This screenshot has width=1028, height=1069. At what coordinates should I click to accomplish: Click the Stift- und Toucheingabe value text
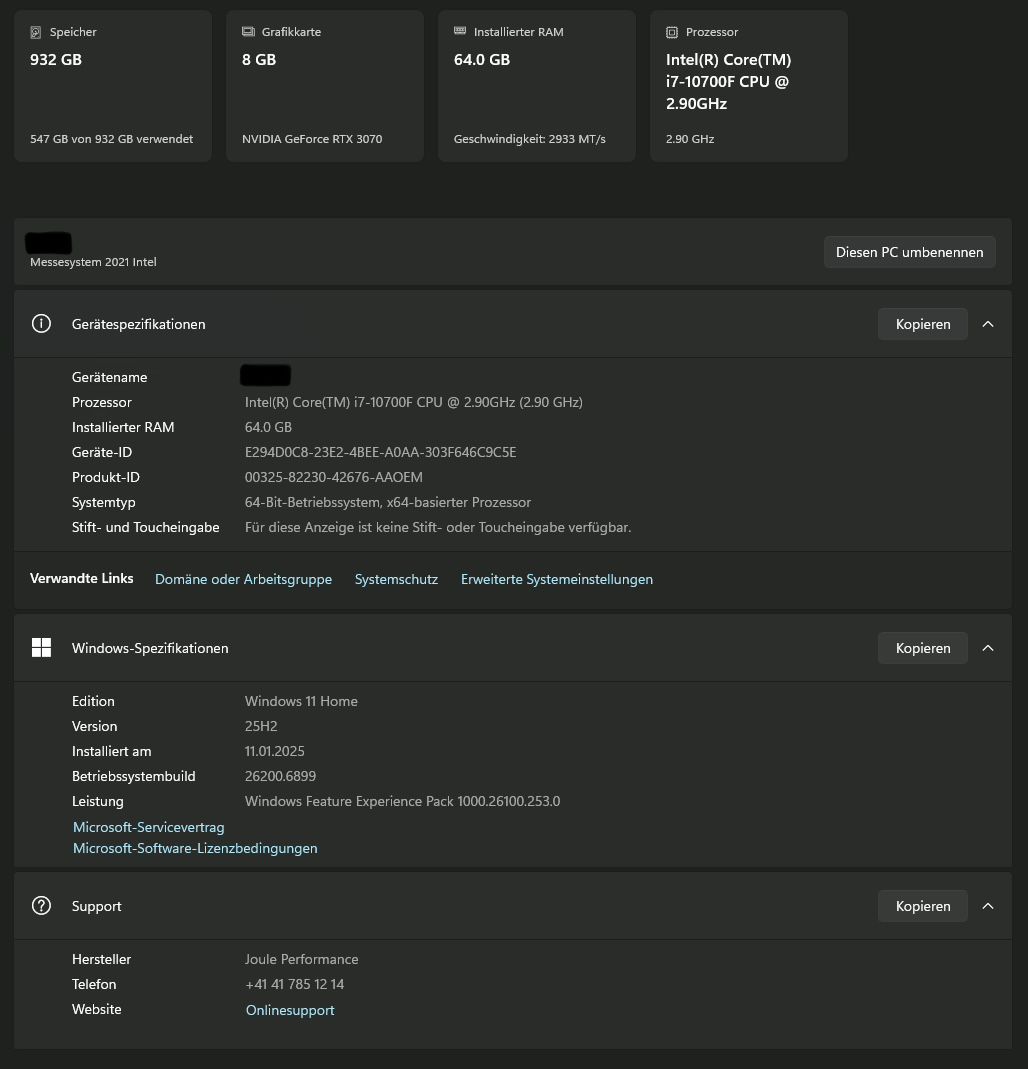[x=438, y=527]
